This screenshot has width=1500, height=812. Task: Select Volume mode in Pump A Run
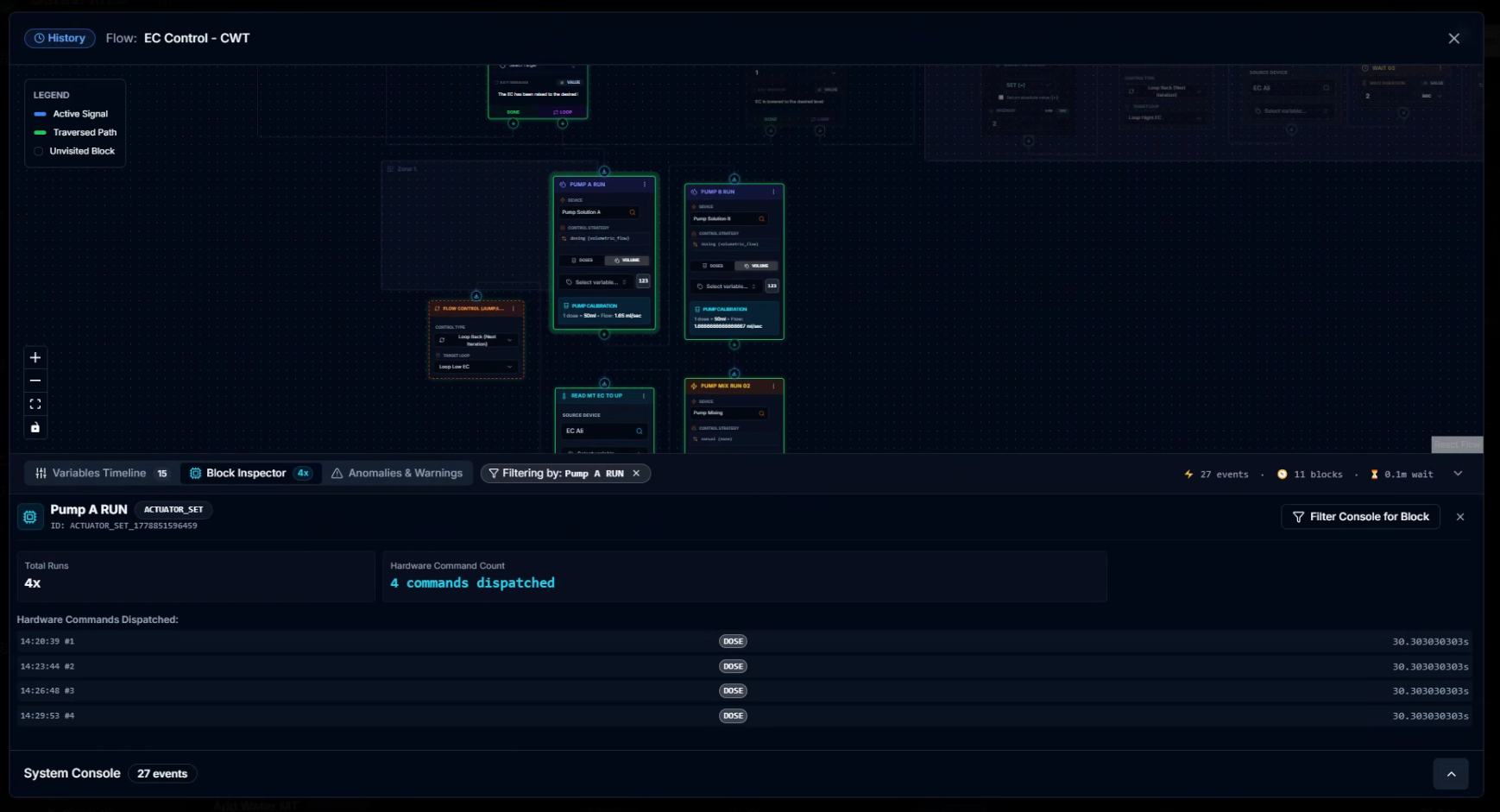(627, 260)
